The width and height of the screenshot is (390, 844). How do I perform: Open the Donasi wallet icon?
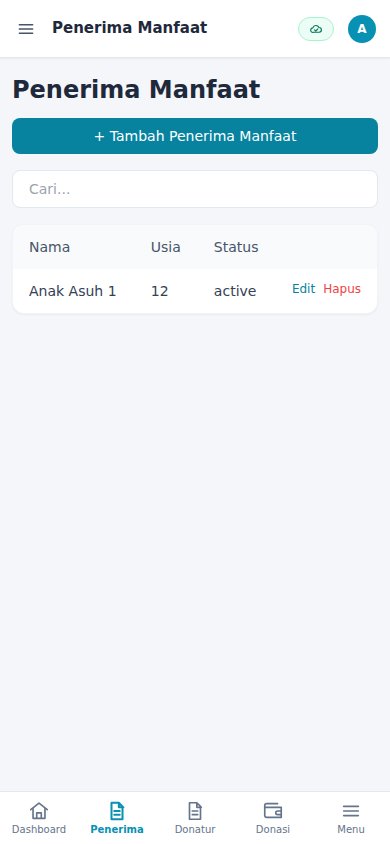(x=273, y=810)
